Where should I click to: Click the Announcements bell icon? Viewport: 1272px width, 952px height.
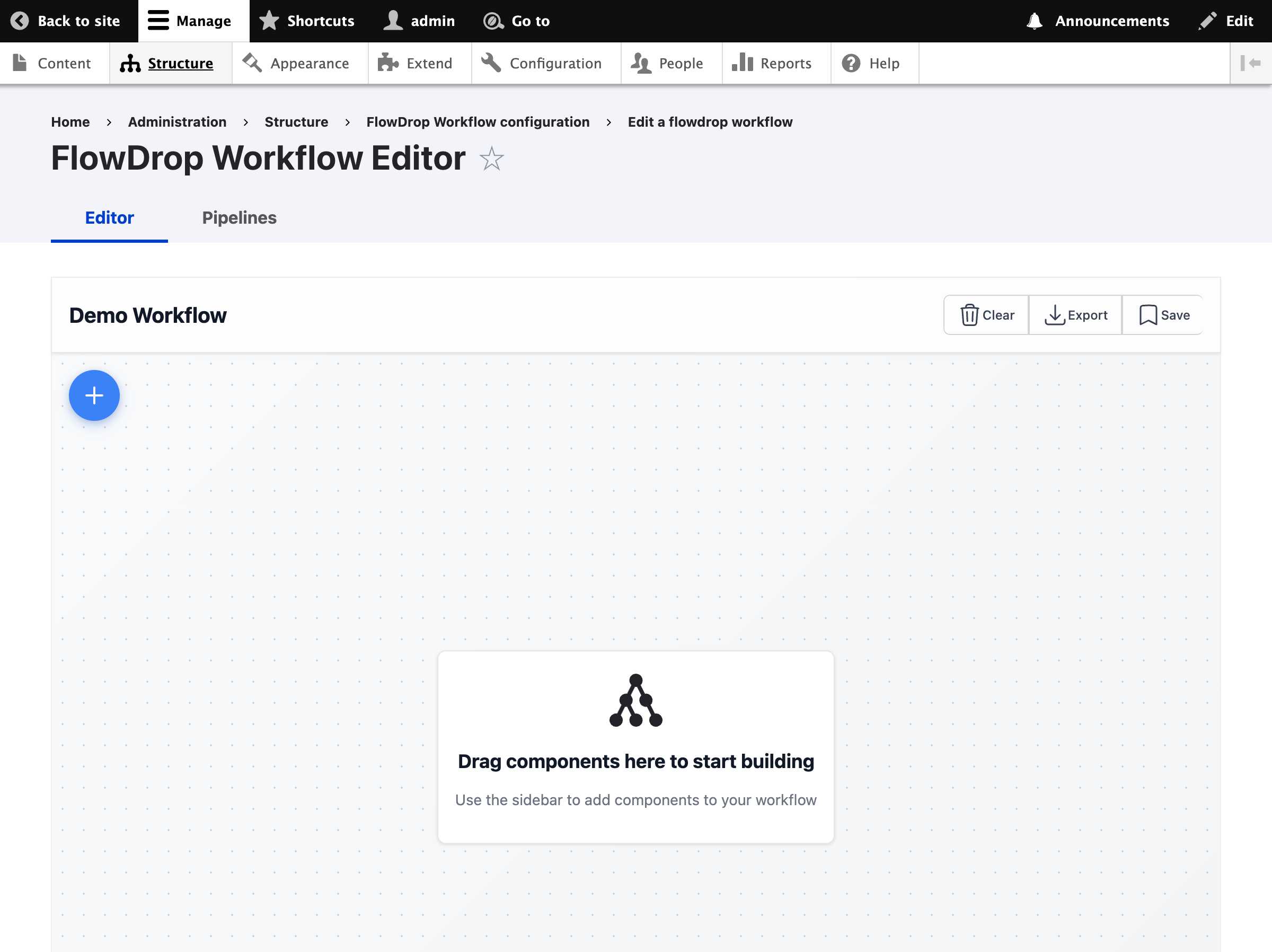(1035, 20)
